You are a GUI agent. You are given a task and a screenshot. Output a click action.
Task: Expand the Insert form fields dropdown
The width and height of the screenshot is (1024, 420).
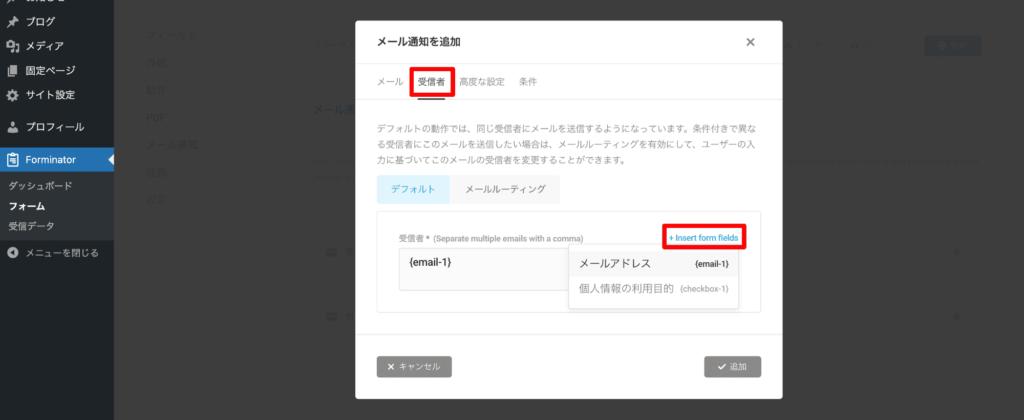(703, 237)
